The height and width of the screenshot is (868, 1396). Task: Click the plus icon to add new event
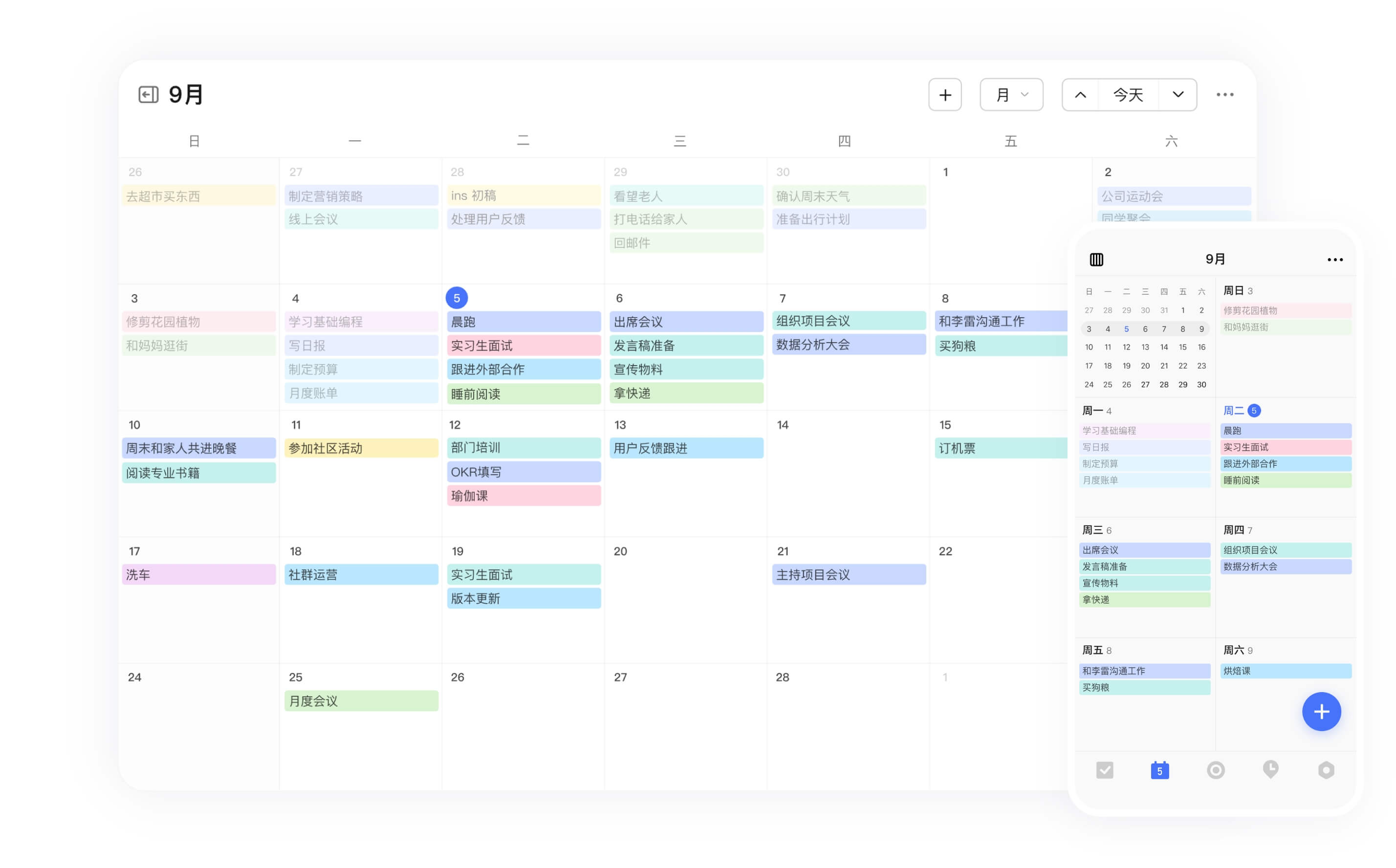(x=945, y=95)
